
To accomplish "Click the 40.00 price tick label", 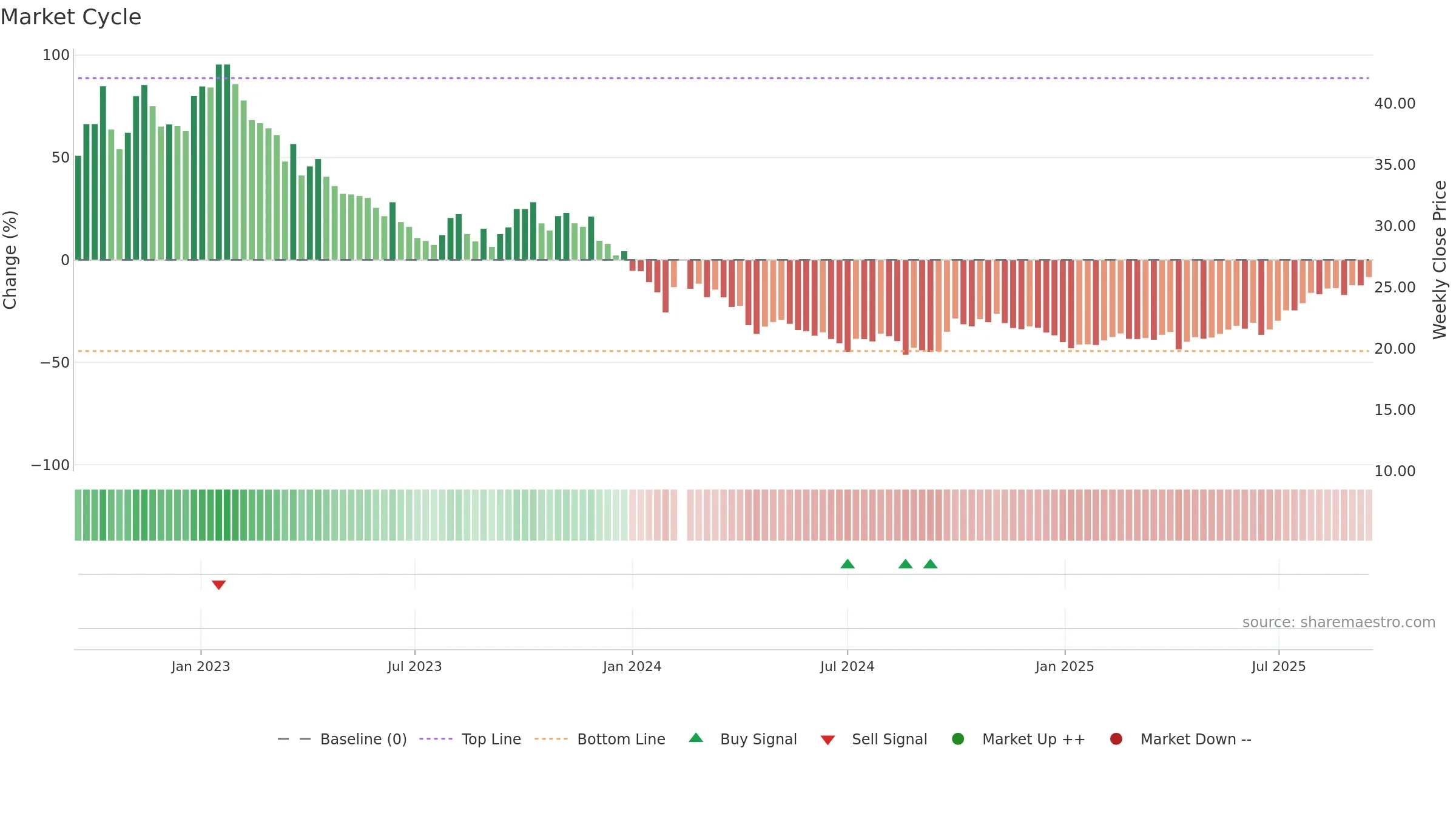I will [1395, 104].
